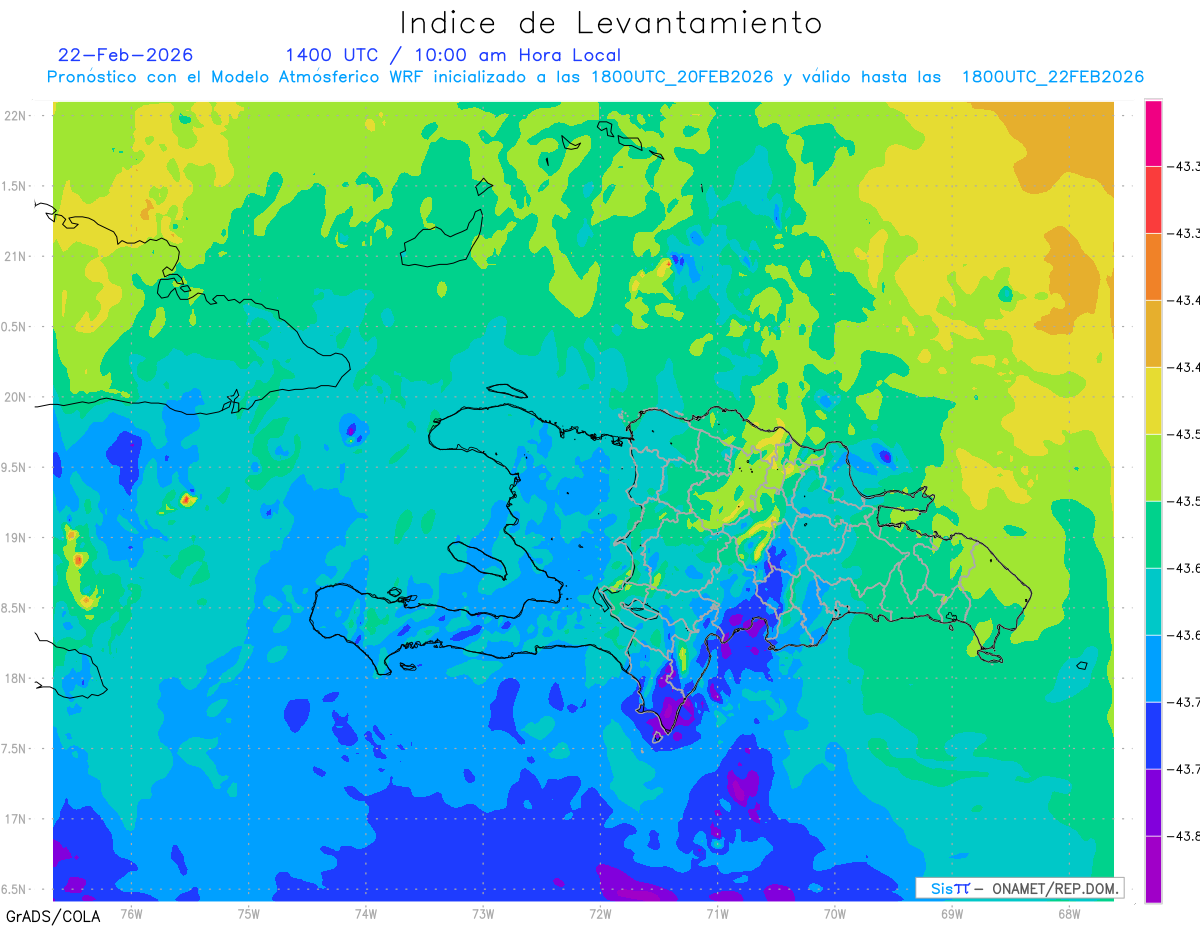The height and width of the screenshot is (927, 1200).
Task: Click the "74W" longitude label
Action: pyautogui.click(x=366, y=913)
